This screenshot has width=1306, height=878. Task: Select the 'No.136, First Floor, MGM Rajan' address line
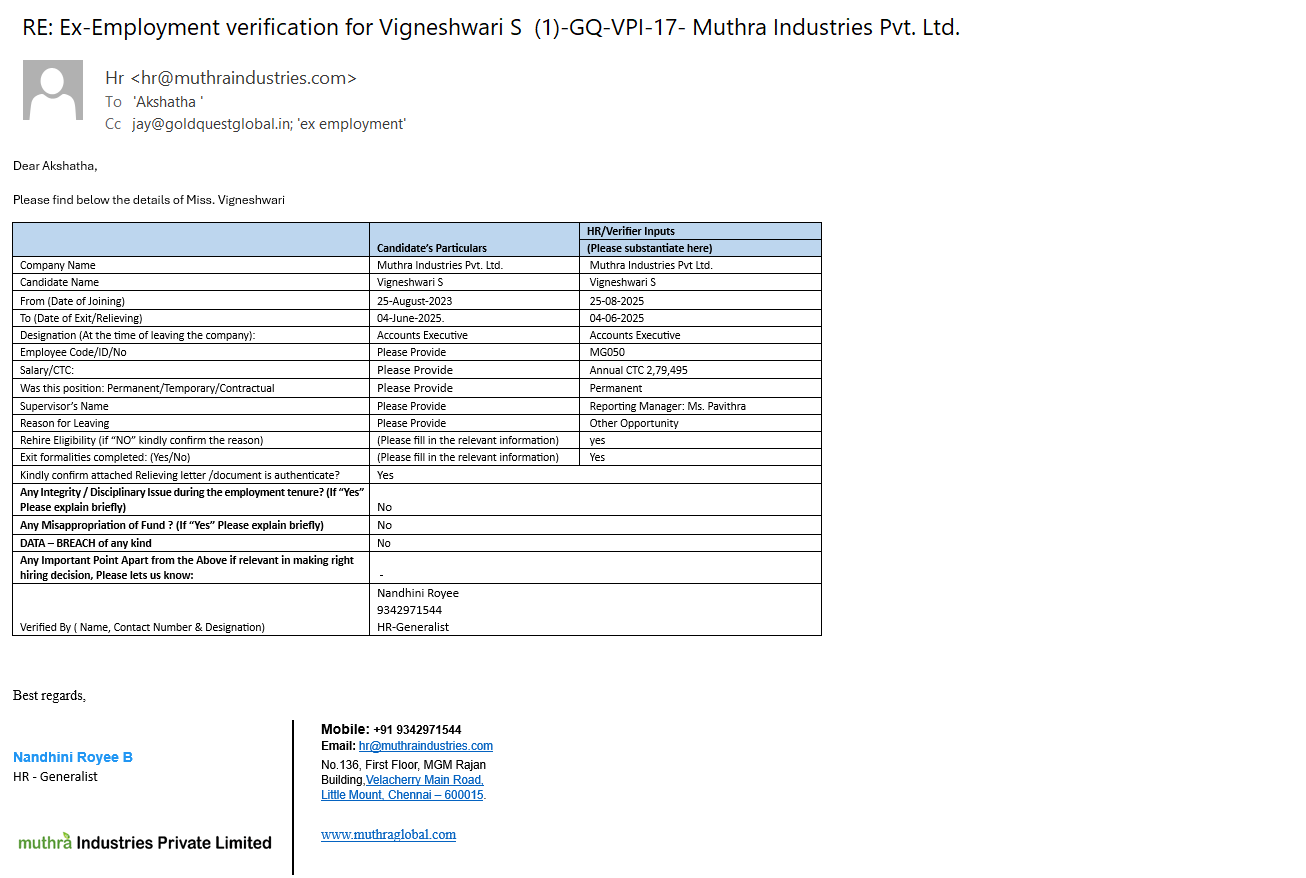point(404,765)
